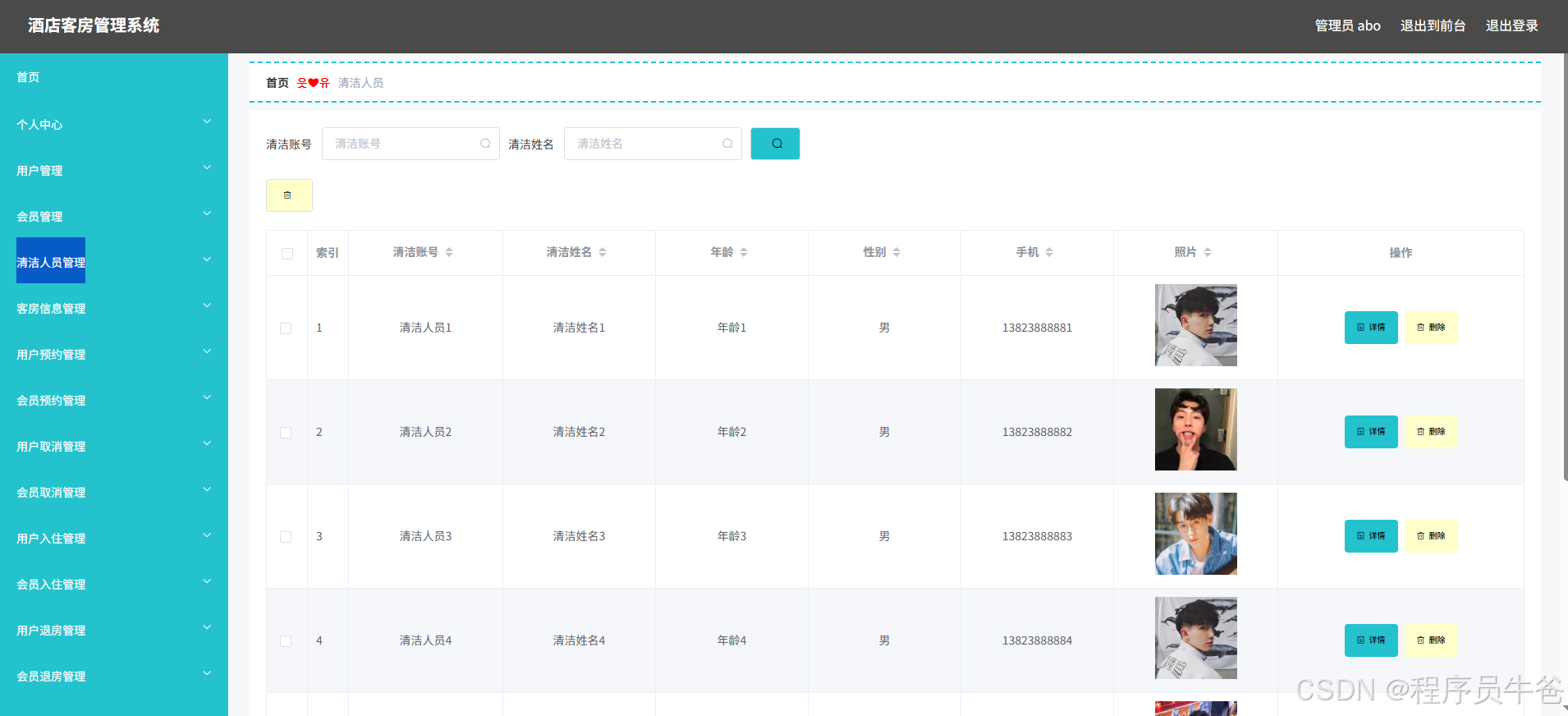Sort table by 清洁账号 column arrows
This screenshot has width=1568, height=716.
[x=449, y=252]
